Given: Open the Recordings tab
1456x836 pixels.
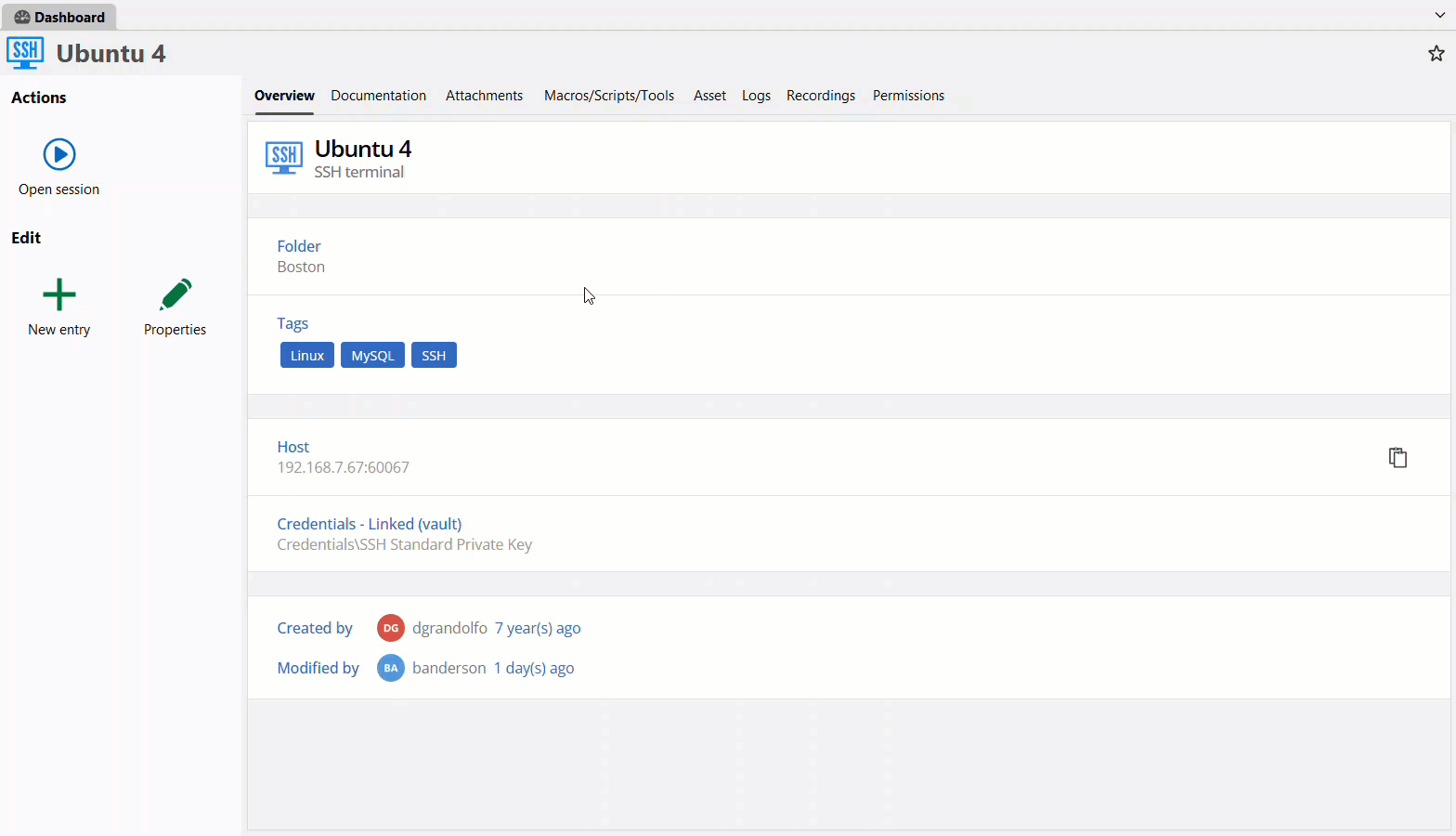Looking at the screenshot, I should tap(821, 96).
